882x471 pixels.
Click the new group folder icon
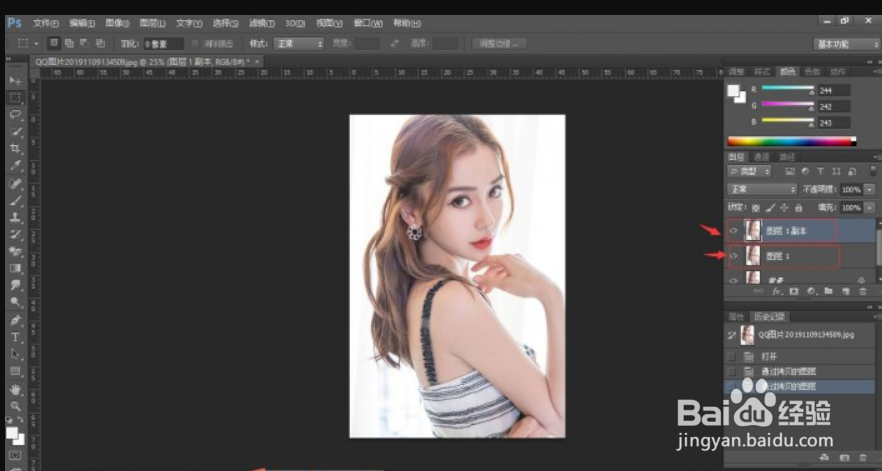[829, 291]
